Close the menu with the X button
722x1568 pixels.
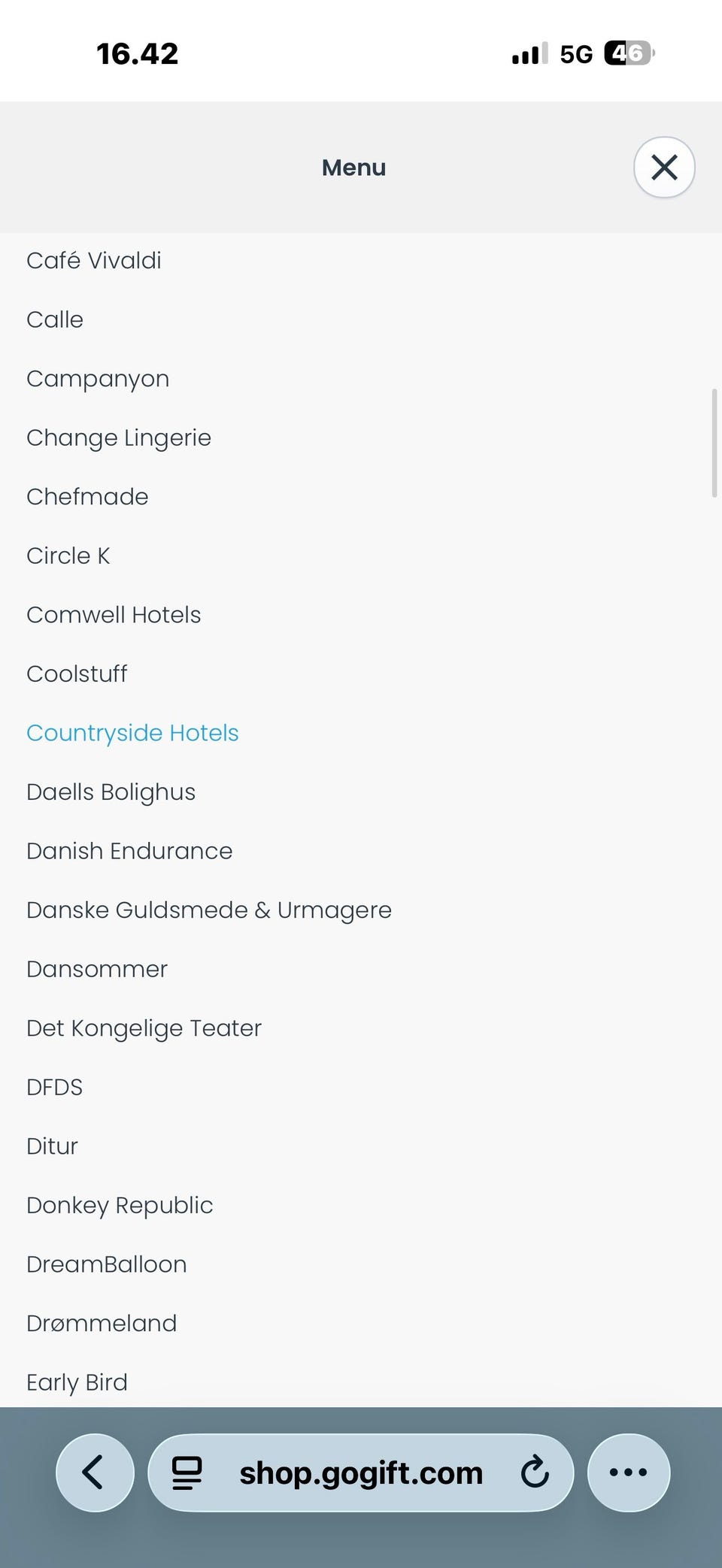point(664,167)
